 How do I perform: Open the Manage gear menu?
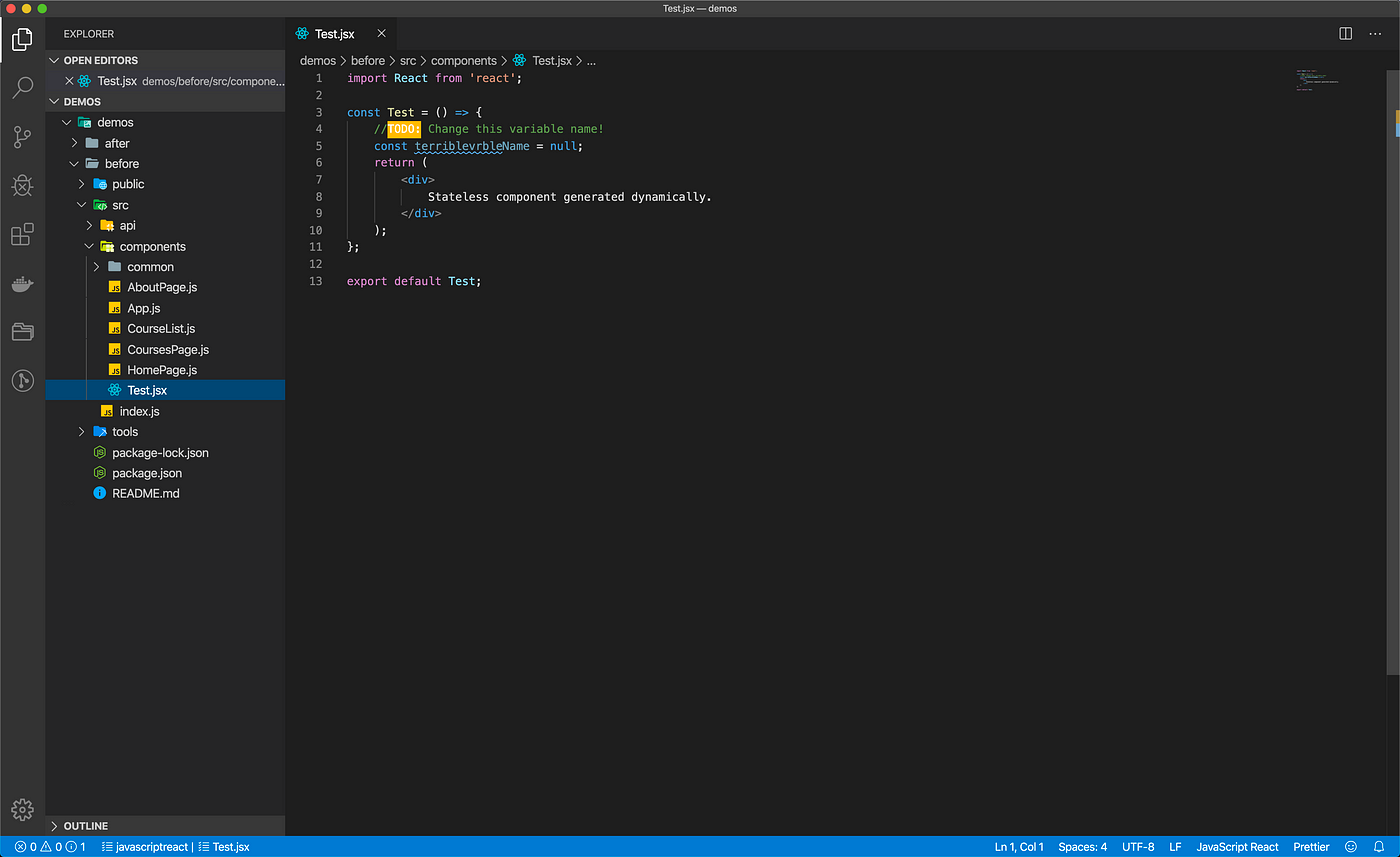(22, 810)
